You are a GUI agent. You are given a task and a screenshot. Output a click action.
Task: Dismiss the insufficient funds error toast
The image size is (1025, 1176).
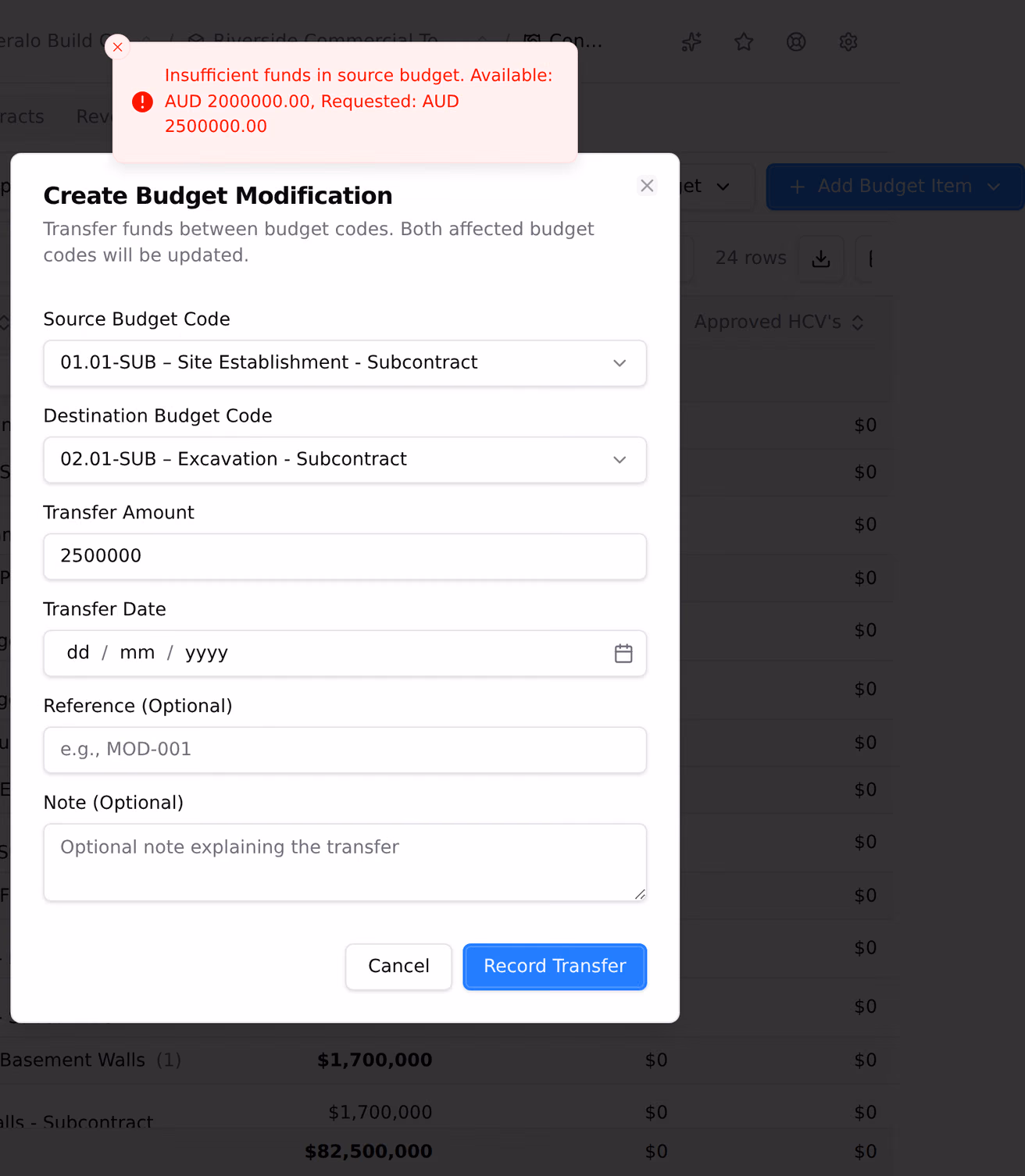117,47
